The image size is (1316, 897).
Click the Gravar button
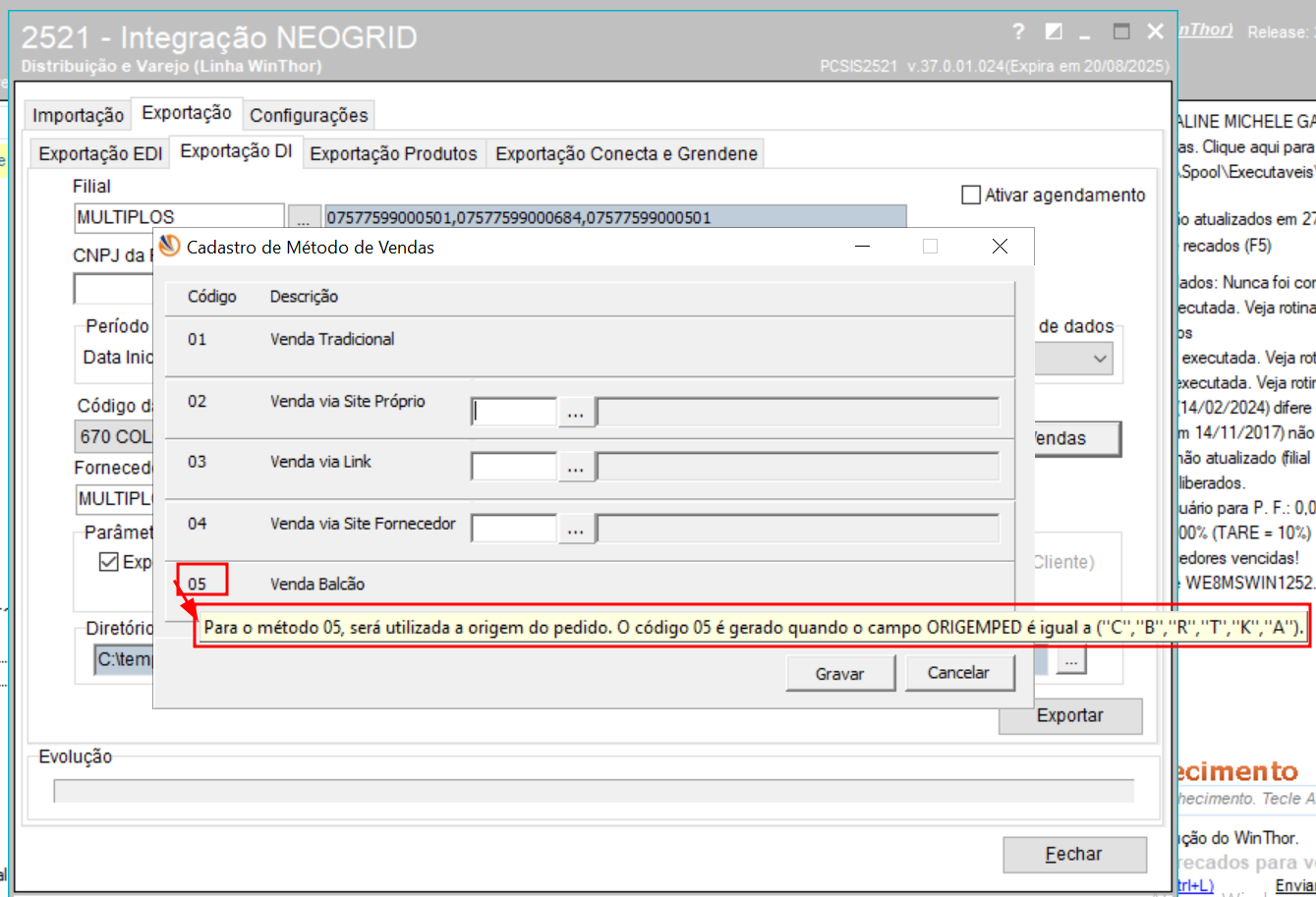[840, 674]
